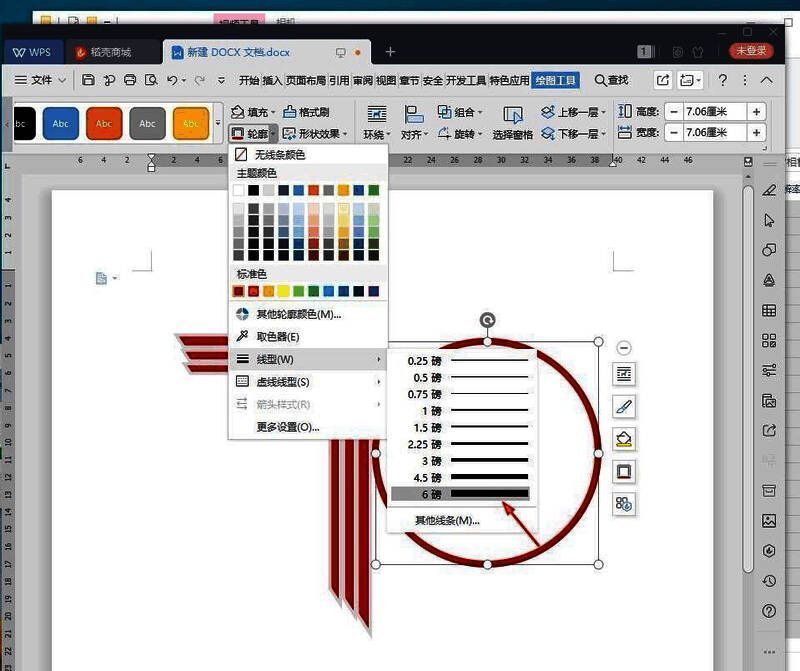This screenshot has height=671, width=800.
Task: Expand the 形状效果 shape effects dropdown
Action: (x=315, y=133)
